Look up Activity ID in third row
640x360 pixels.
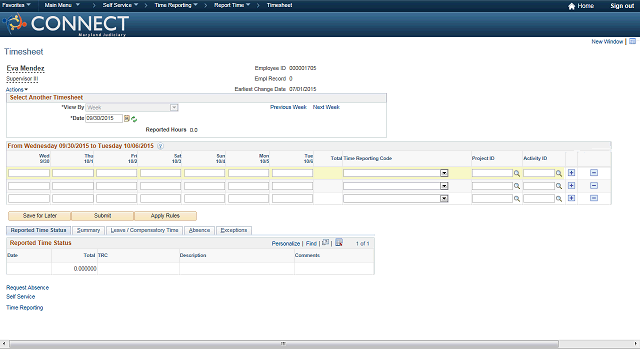tap(559, 199)
